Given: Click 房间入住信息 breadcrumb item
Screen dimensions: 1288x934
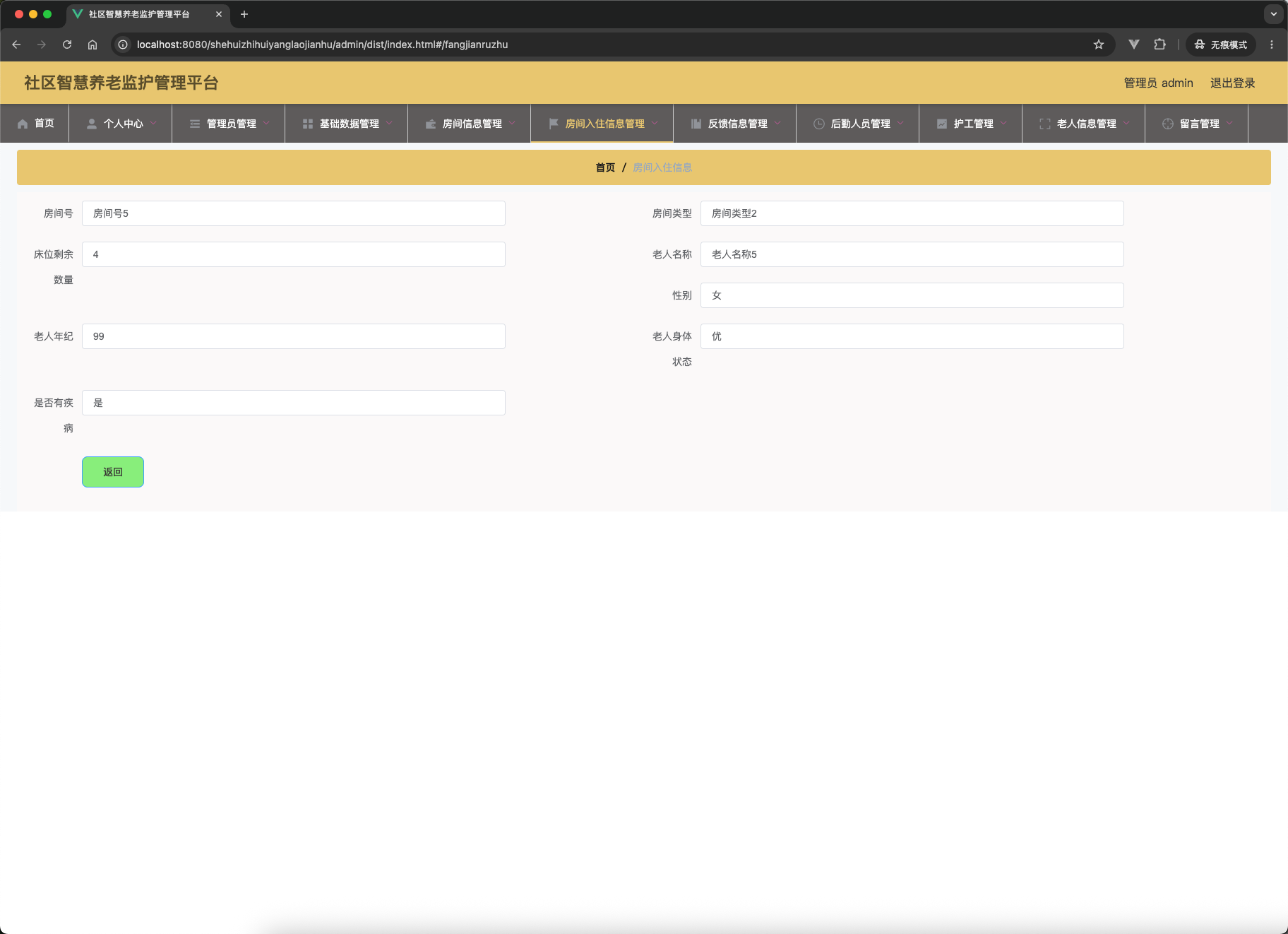Looking at the screenshot, I should click(x=662, y=167).
